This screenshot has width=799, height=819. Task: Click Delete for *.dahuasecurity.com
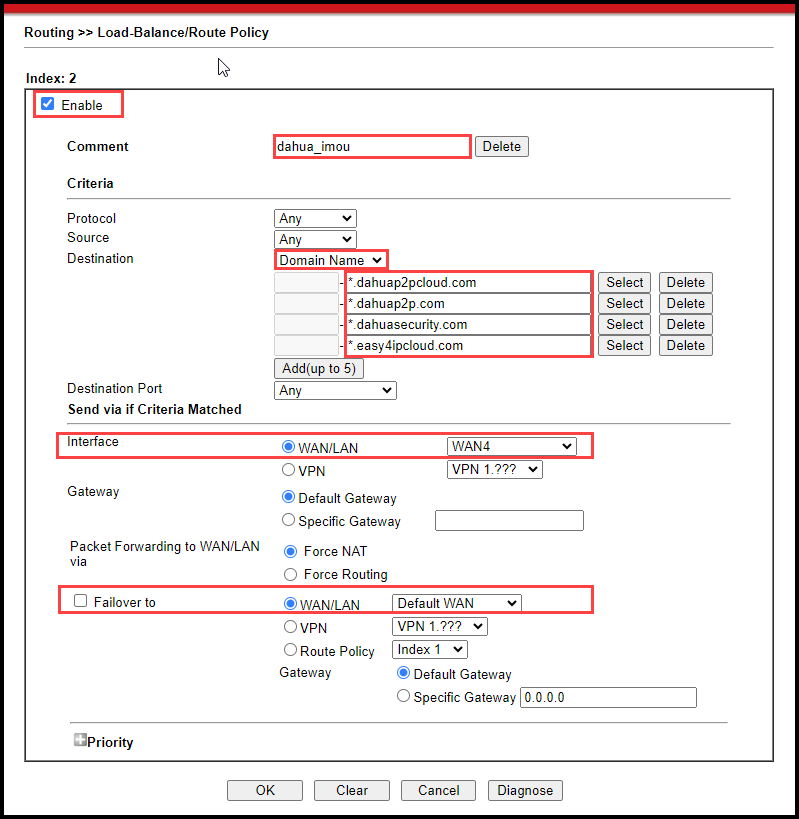point(686,324)
